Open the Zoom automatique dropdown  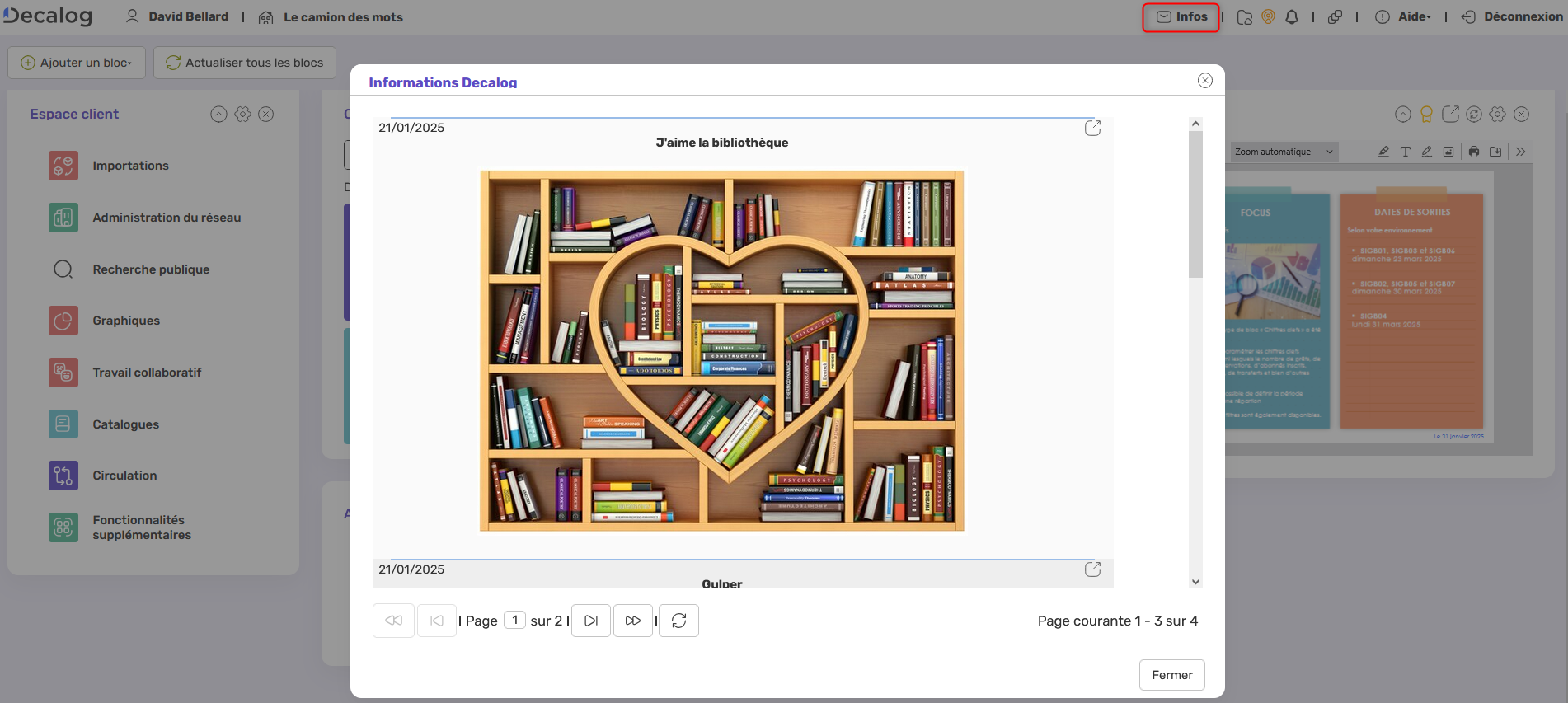[1283, 152]
